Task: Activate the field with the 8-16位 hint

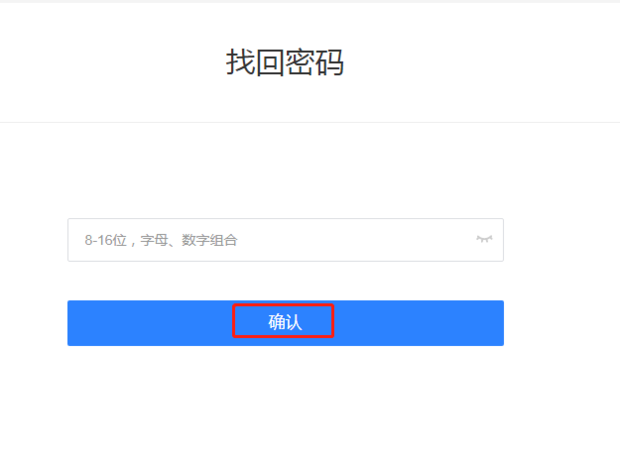Action: click(x=285, y=240)
